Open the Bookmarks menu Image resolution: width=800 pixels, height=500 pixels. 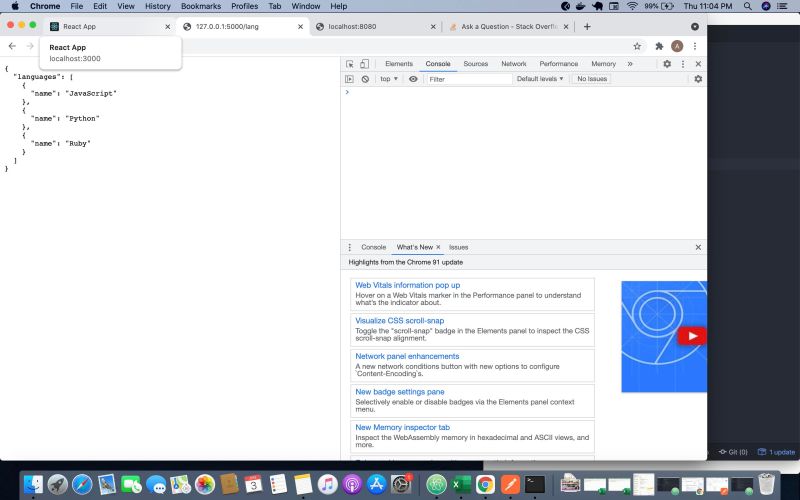pos(201,6)
